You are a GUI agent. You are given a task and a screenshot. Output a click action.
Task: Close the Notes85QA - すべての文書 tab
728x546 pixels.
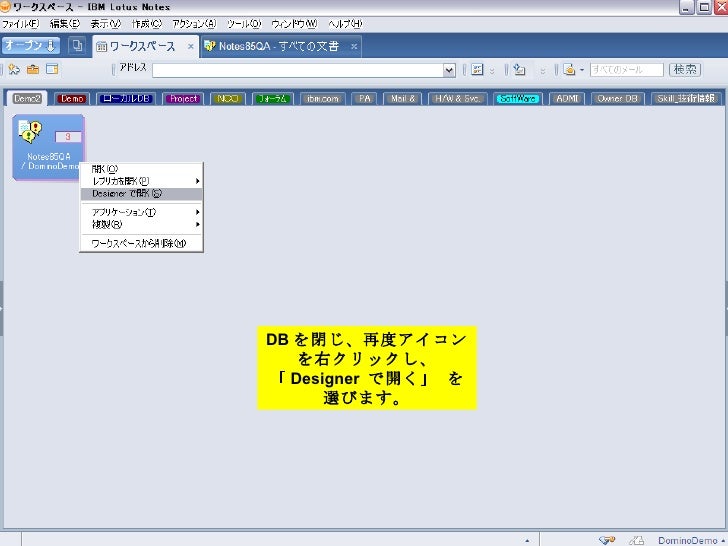click(x=354, y=46)
